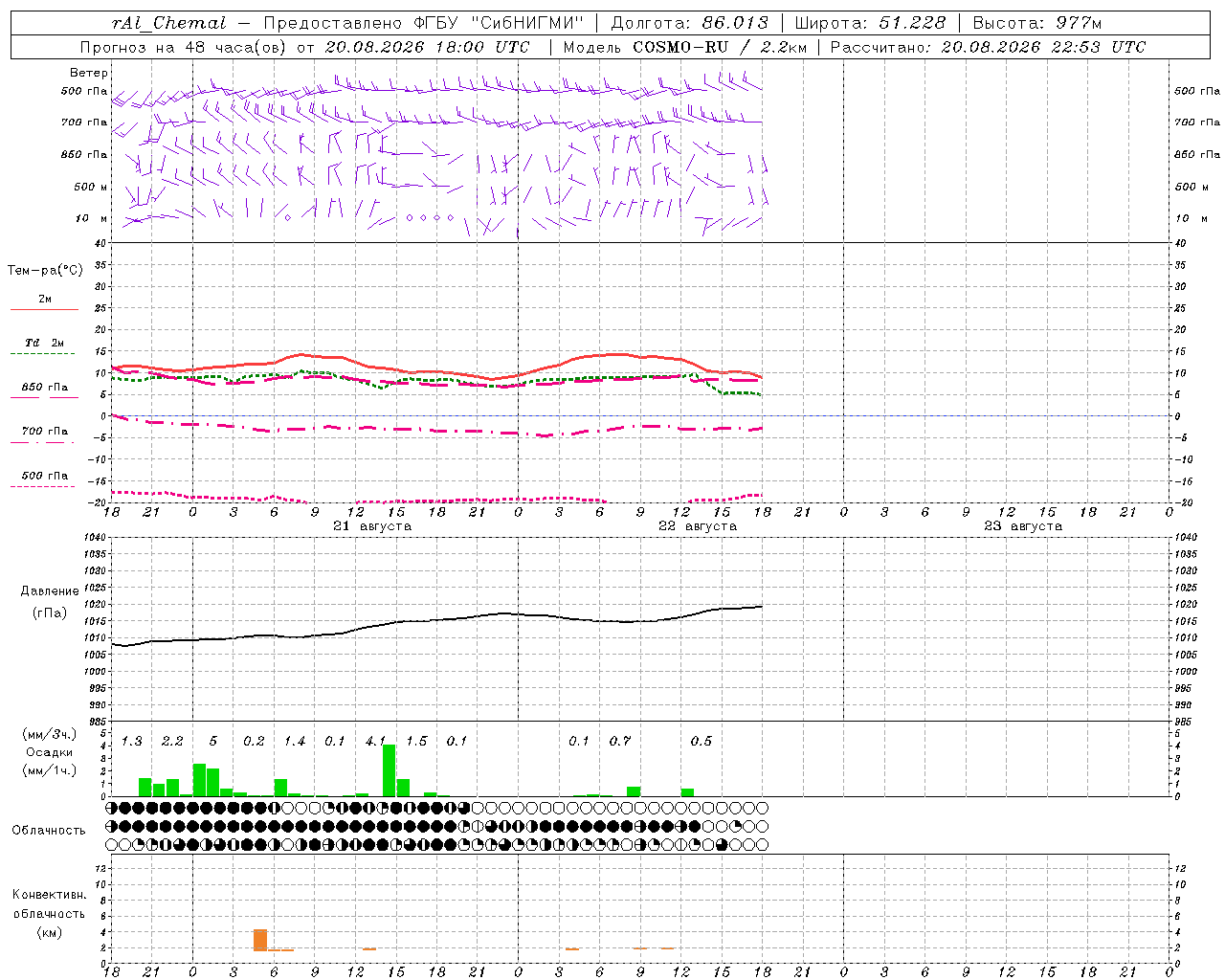Click the precipitation total value 4.1

375,741
